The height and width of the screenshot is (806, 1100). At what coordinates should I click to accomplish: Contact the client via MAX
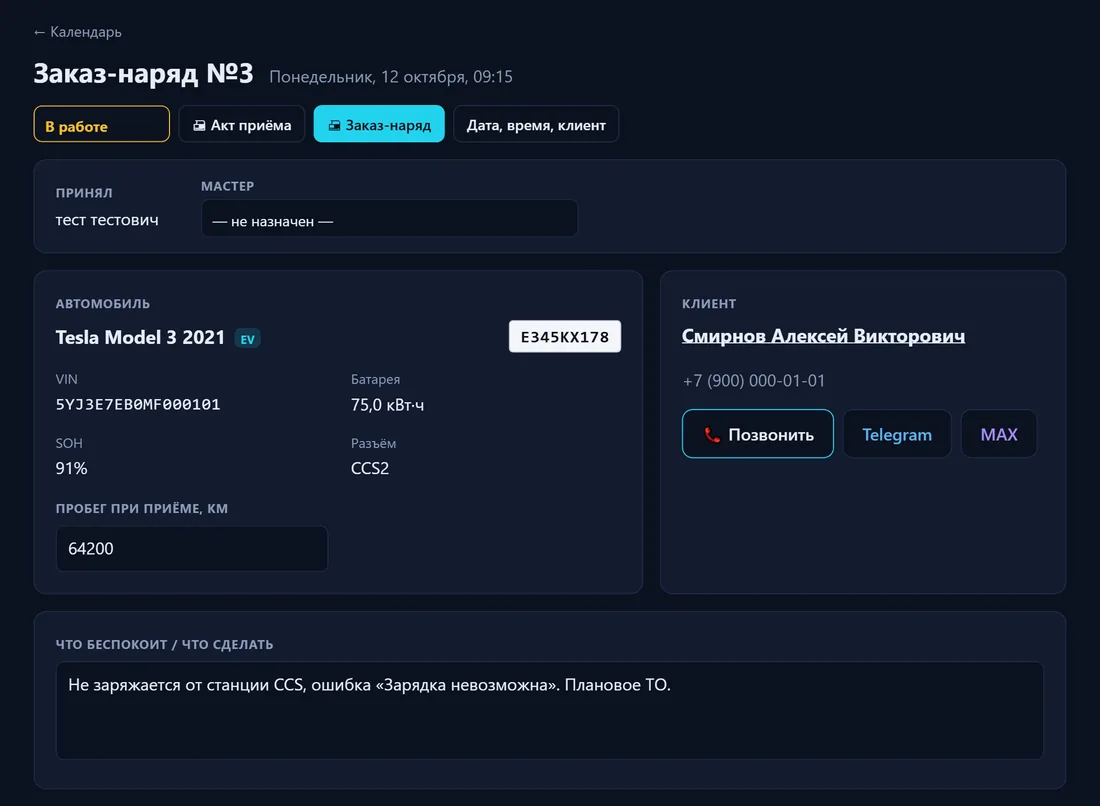(999, 434)
